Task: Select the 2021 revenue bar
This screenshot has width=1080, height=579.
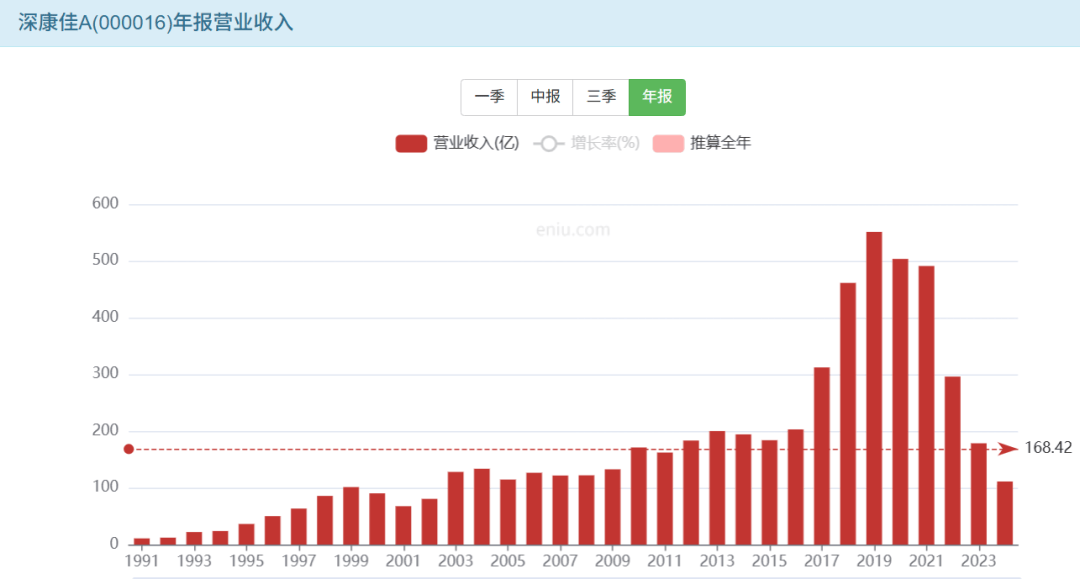Action: pyautogui.click(x=926, y=405)
